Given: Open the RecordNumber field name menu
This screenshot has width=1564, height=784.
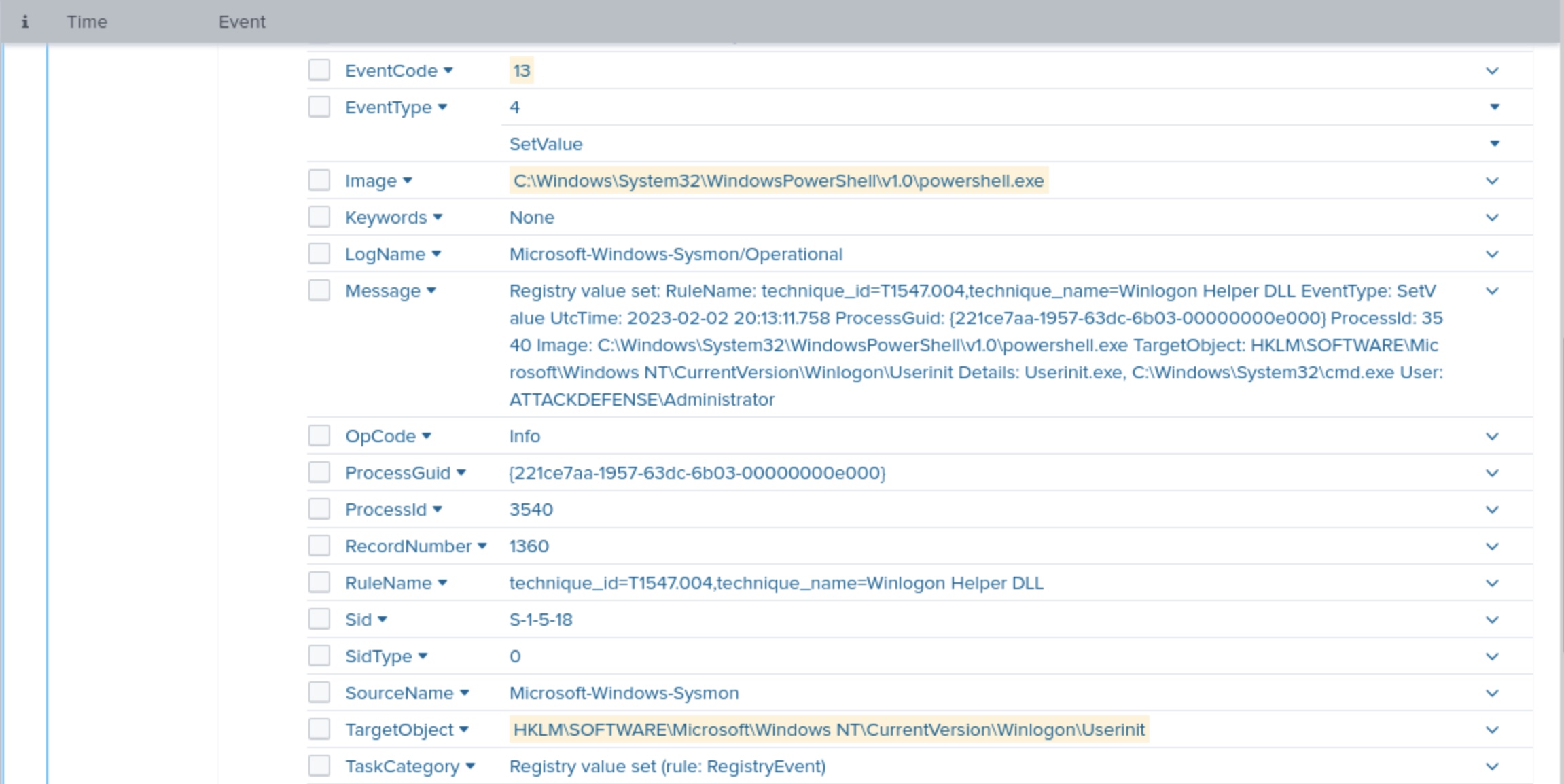Looking at the screenshot, I should click(416, 546).
